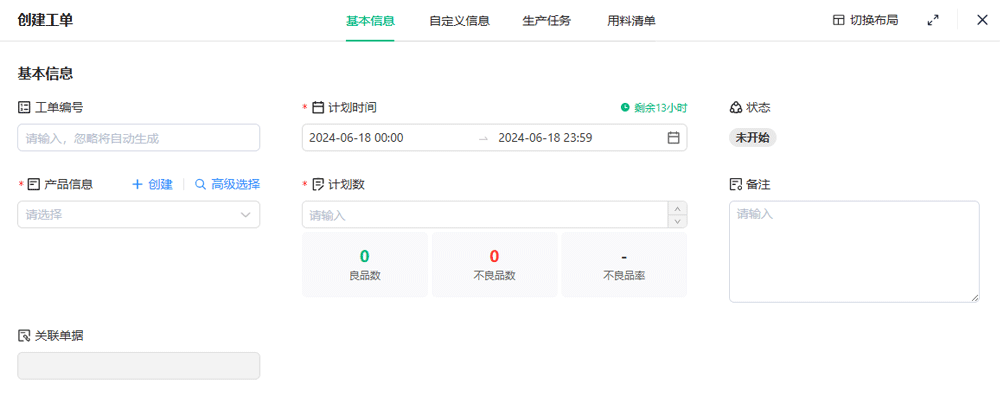Focus the 计划数 input field
Viewport: 1000px width, 400px height.
click(485, 214)
